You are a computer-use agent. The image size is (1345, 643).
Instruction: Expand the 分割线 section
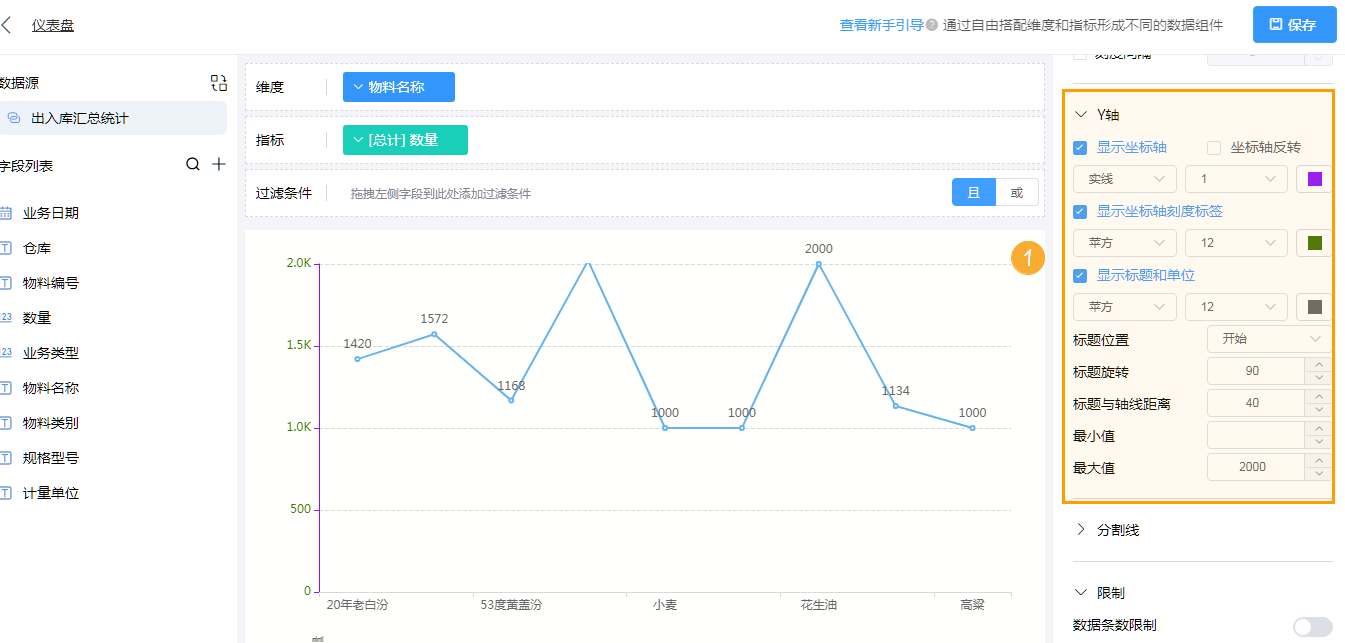click(x=1117, y=530)
